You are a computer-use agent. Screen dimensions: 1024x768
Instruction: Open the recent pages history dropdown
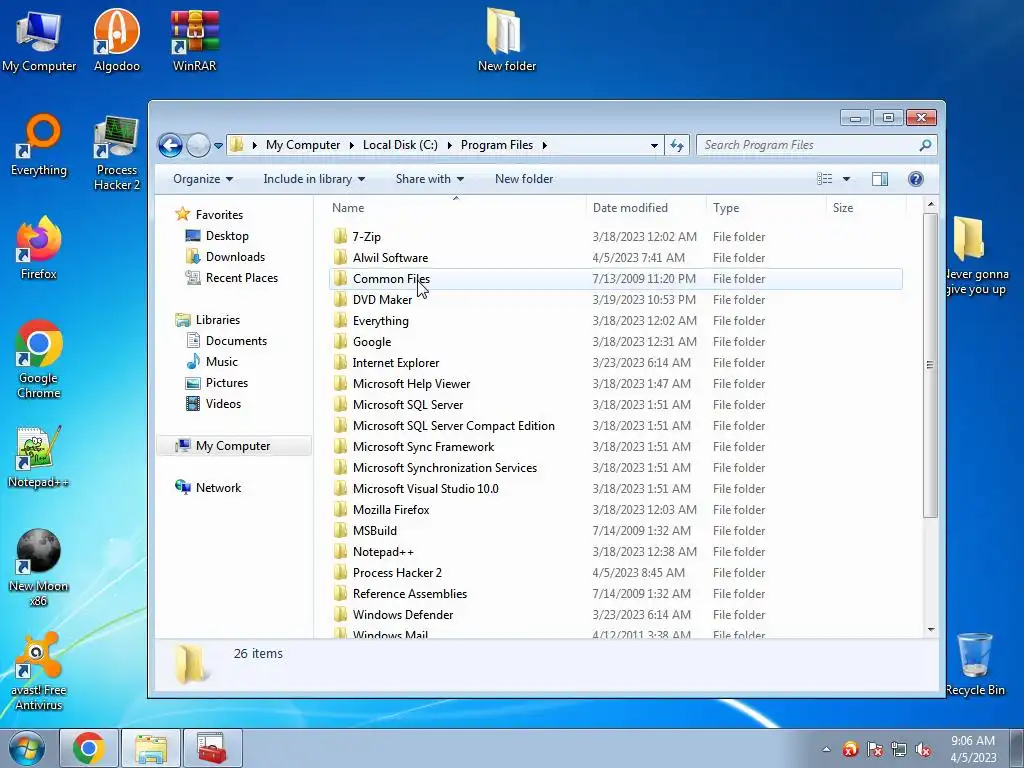[218, 146]
